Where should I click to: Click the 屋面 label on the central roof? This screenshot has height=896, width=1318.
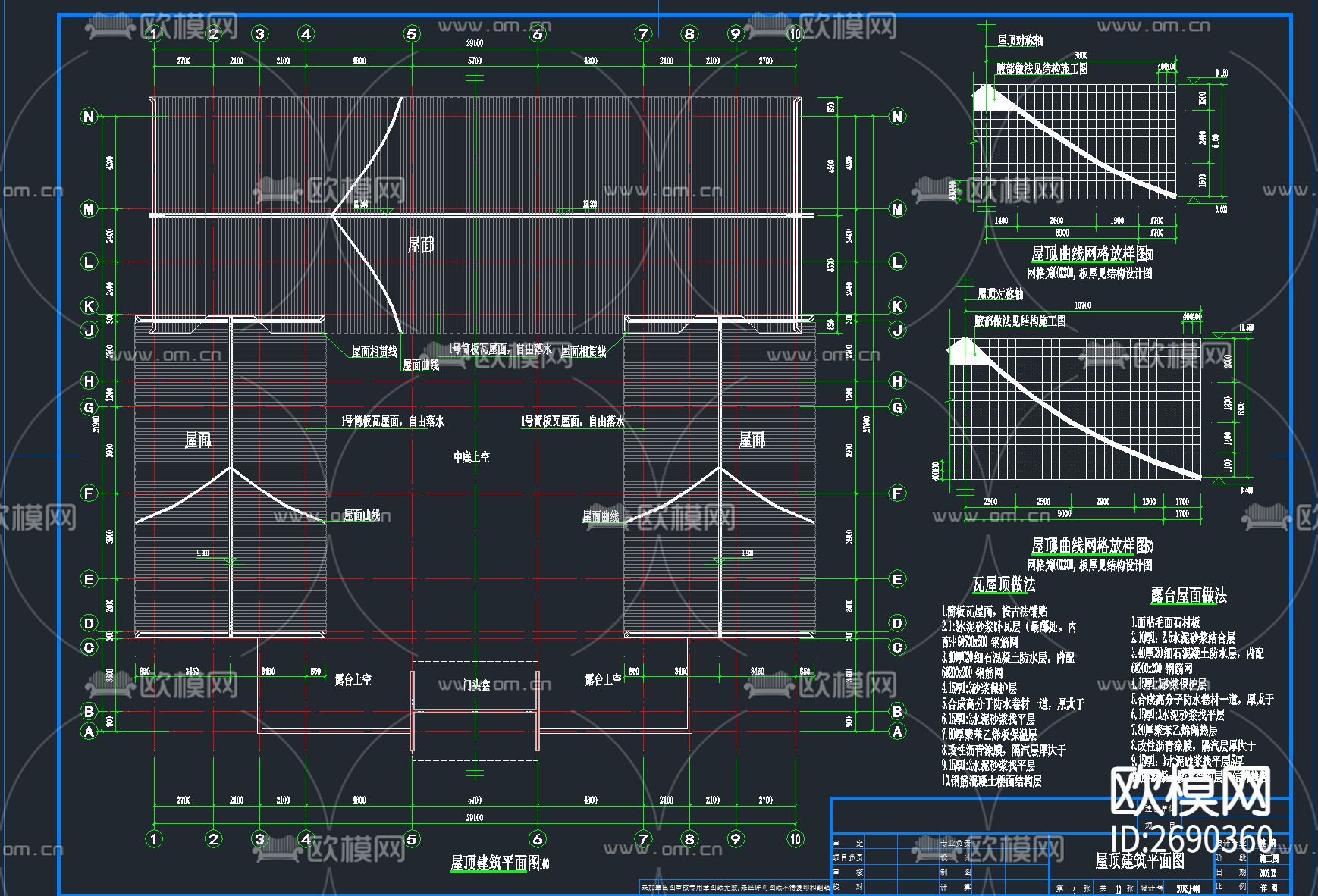(x=421, y=244)
